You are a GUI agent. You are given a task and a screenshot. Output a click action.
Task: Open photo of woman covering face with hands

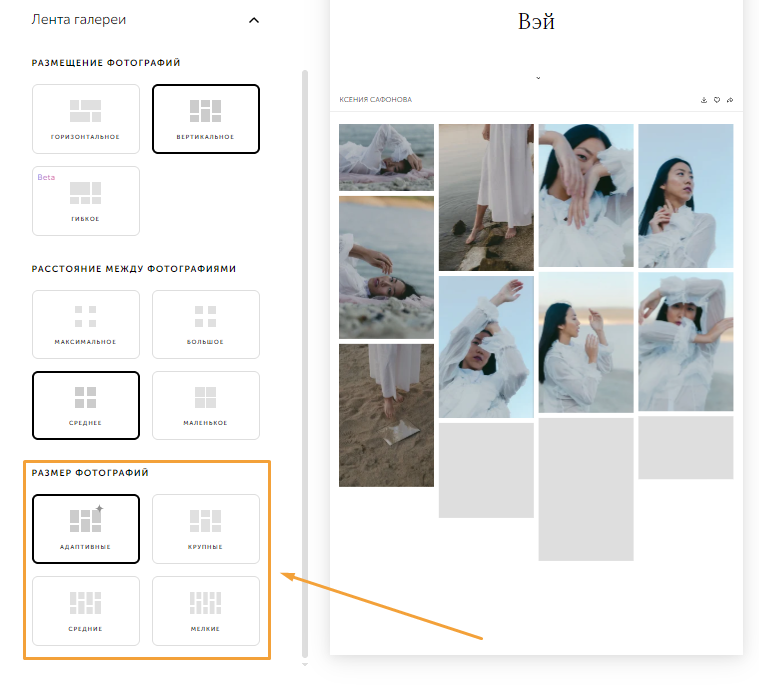(586, 195)
